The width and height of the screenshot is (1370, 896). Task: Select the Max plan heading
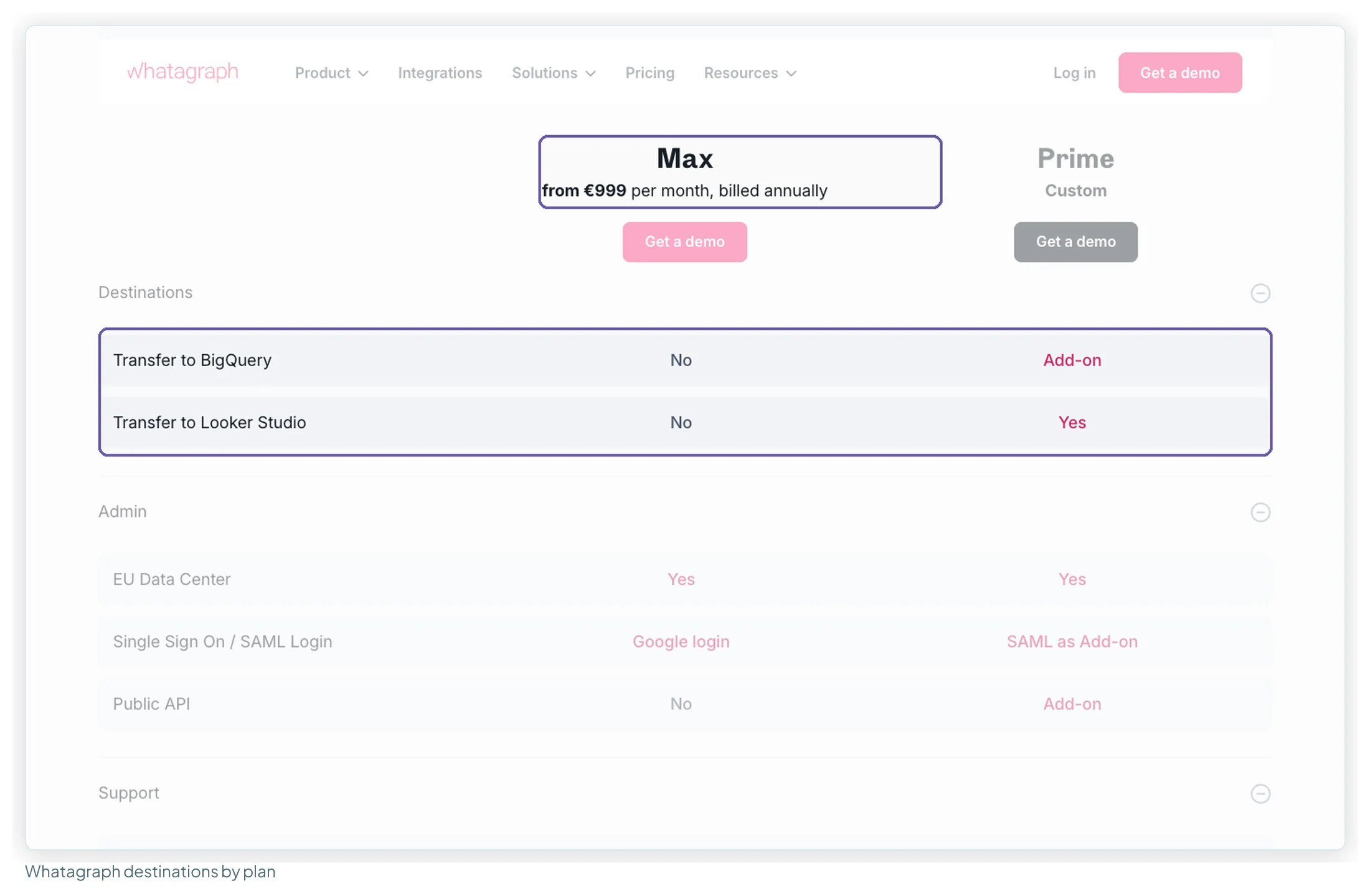tap(684, 158)
